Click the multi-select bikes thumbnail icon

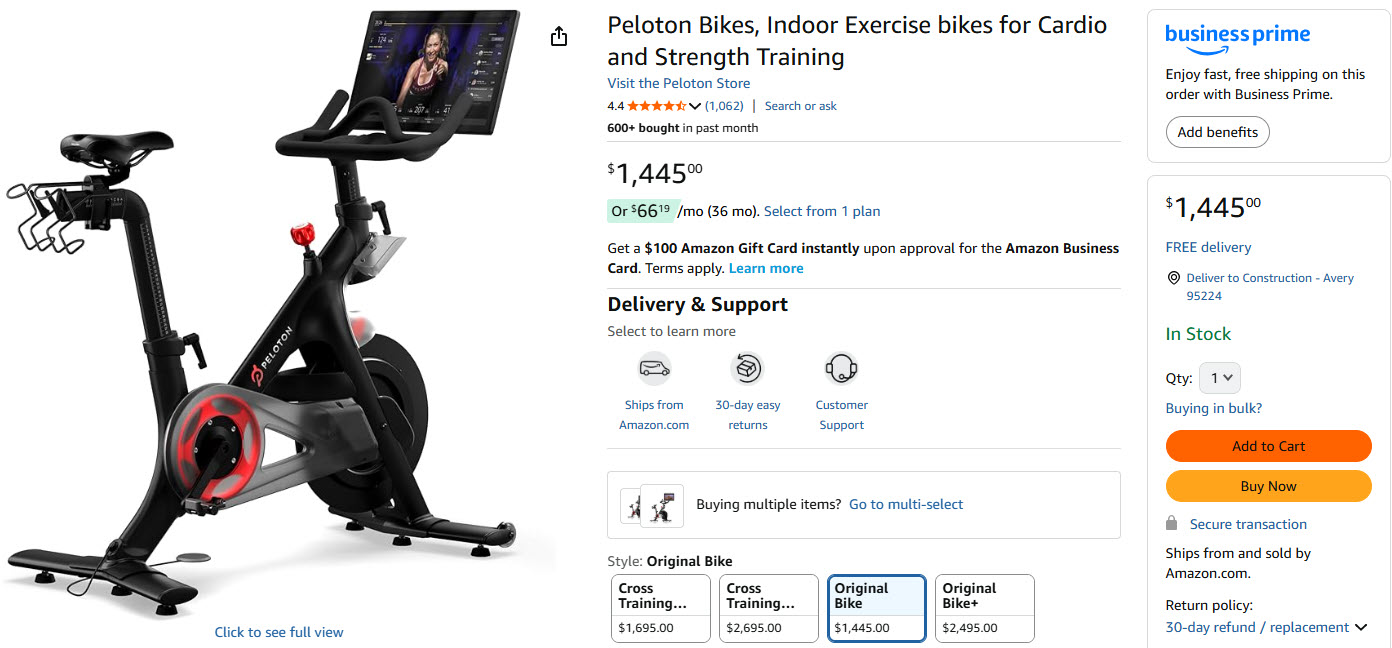point(648,505)
